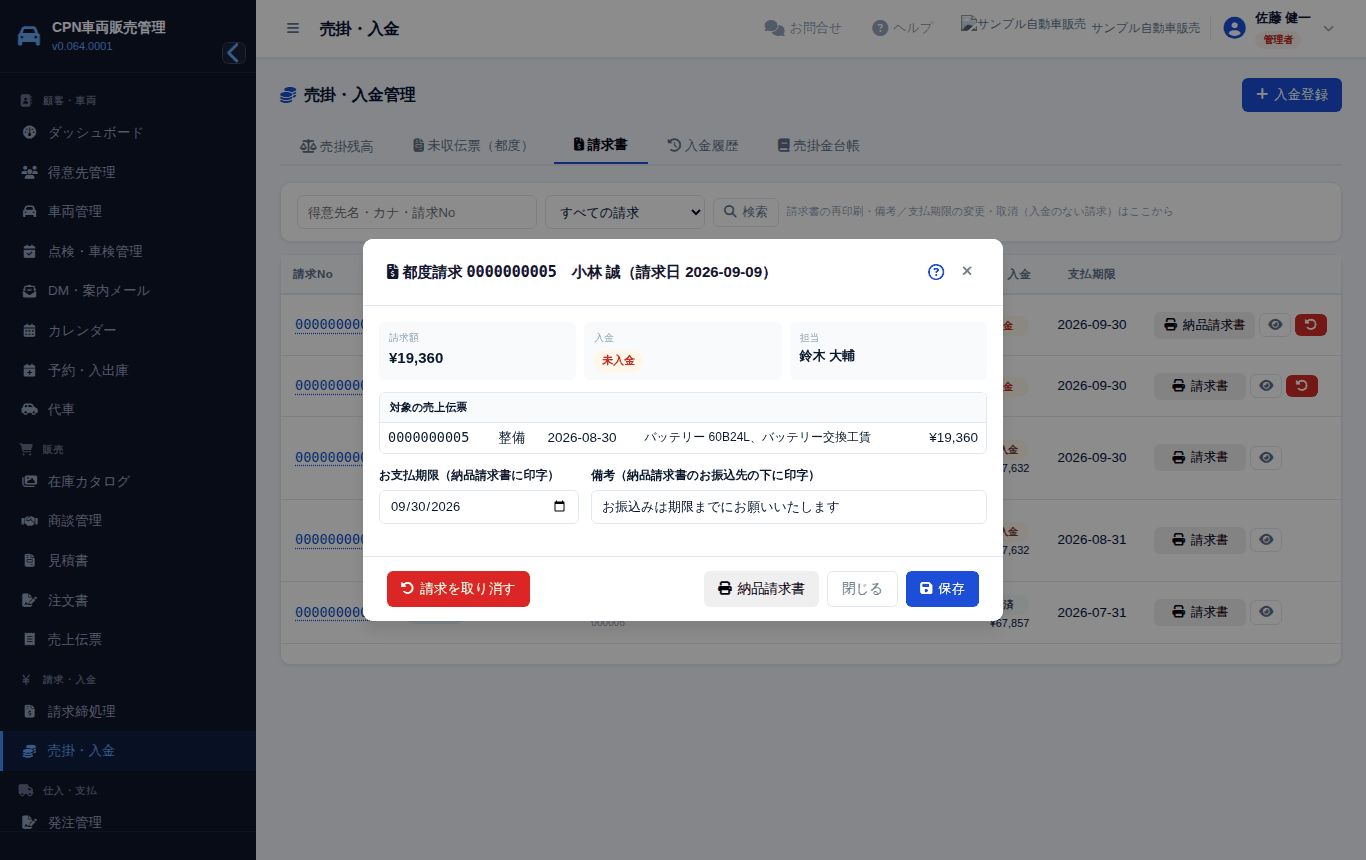The width and height of the screenshot is (1366, 860).
Task: Click red undo icon in second invoice row
Action: (1302, 386)
